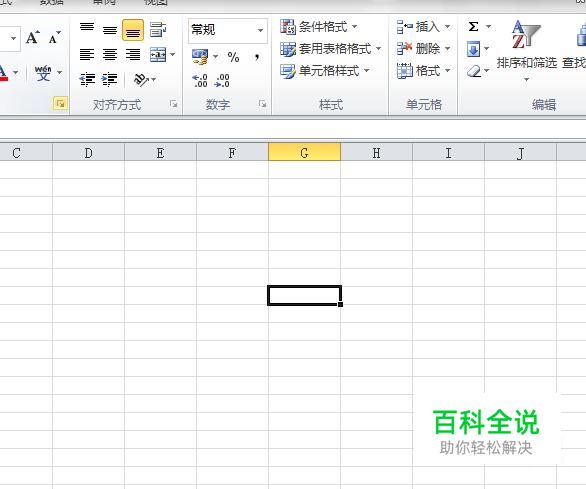The image size is (586, 489).
Task: Click the text orientation icon
Action: coord(141,79)
